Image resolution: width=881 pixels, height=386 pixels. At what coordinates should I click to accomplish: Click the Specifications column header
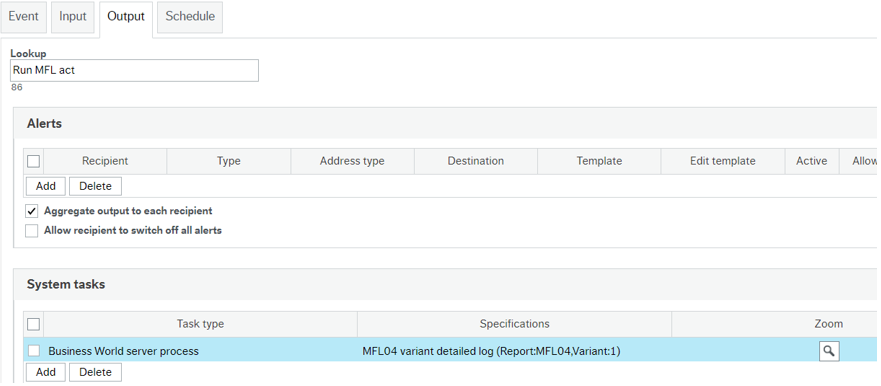click(515, 324)
